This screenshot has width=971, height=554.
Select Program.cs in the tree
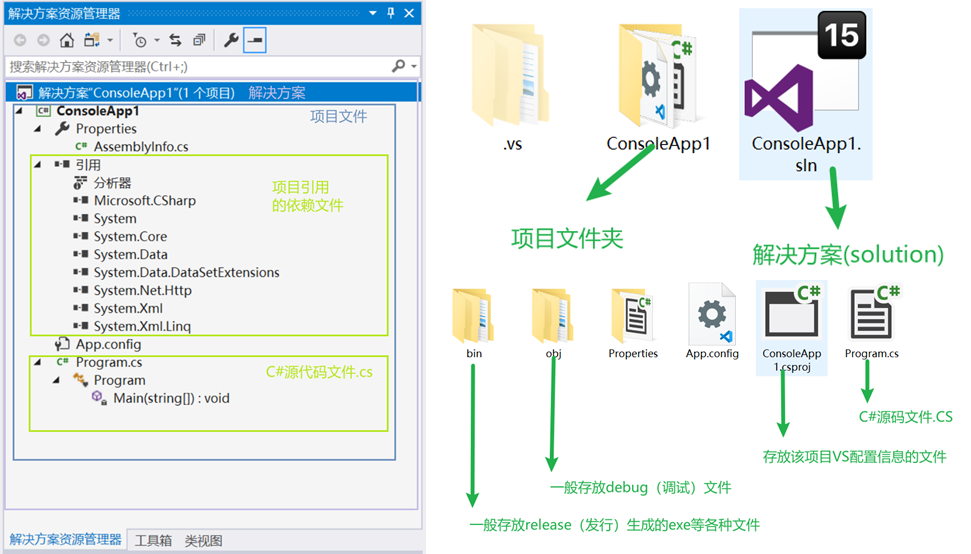pyautogui.click(x=99, y=362)
